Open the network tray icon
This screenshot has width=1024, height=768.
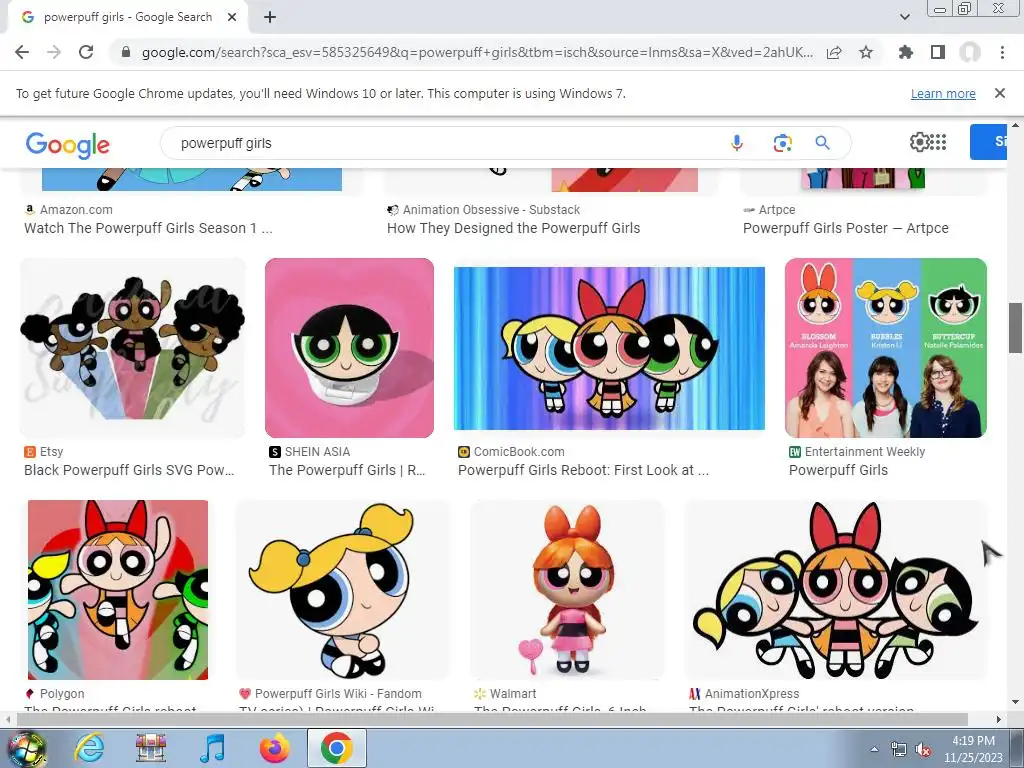click(x=899, y=750)
